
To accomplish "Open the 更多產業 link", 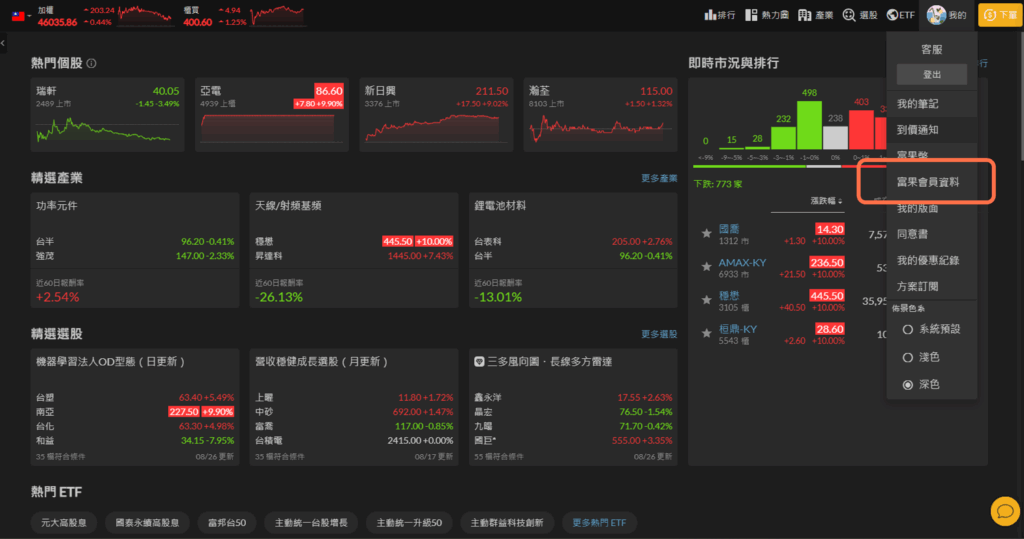I will pyautogui.click(x=658, y=178).
